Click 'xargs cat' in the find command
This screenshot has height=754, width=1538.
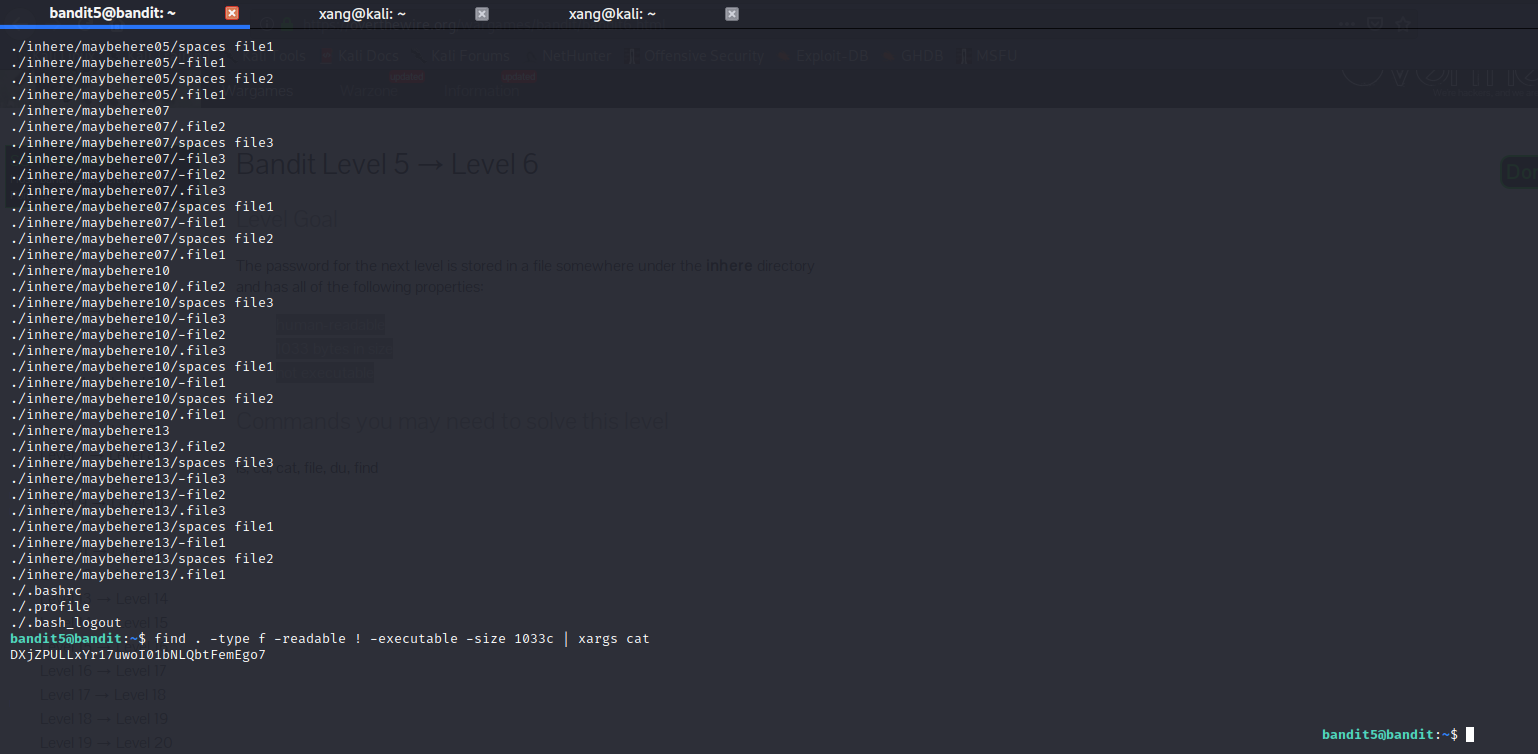[614, 638]
